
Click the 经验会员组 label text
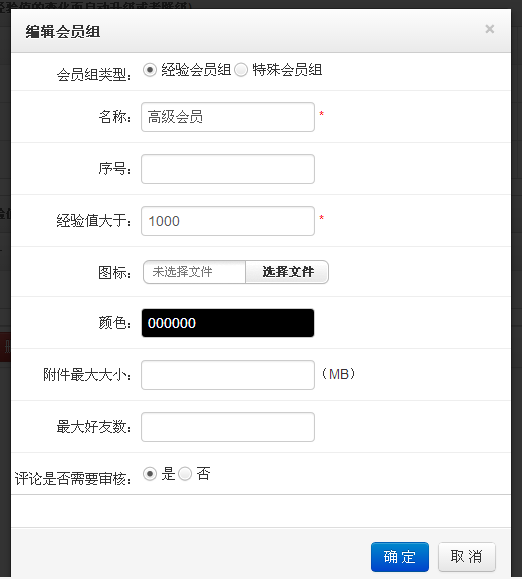point(196,70)
